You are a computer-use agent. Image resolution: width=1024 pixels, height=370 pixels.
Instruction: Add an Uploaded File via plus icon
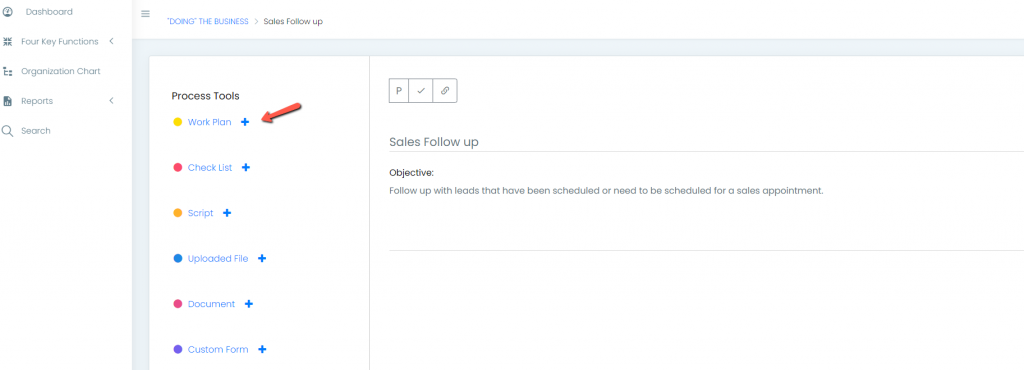coord(262,258)
